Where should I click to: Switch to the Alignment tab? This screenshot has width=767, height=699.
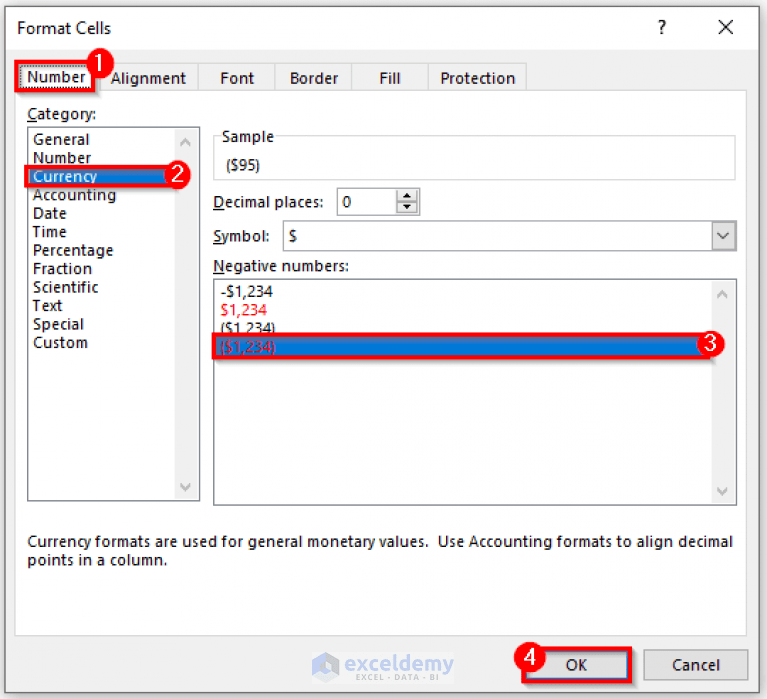tap(148, 78)
